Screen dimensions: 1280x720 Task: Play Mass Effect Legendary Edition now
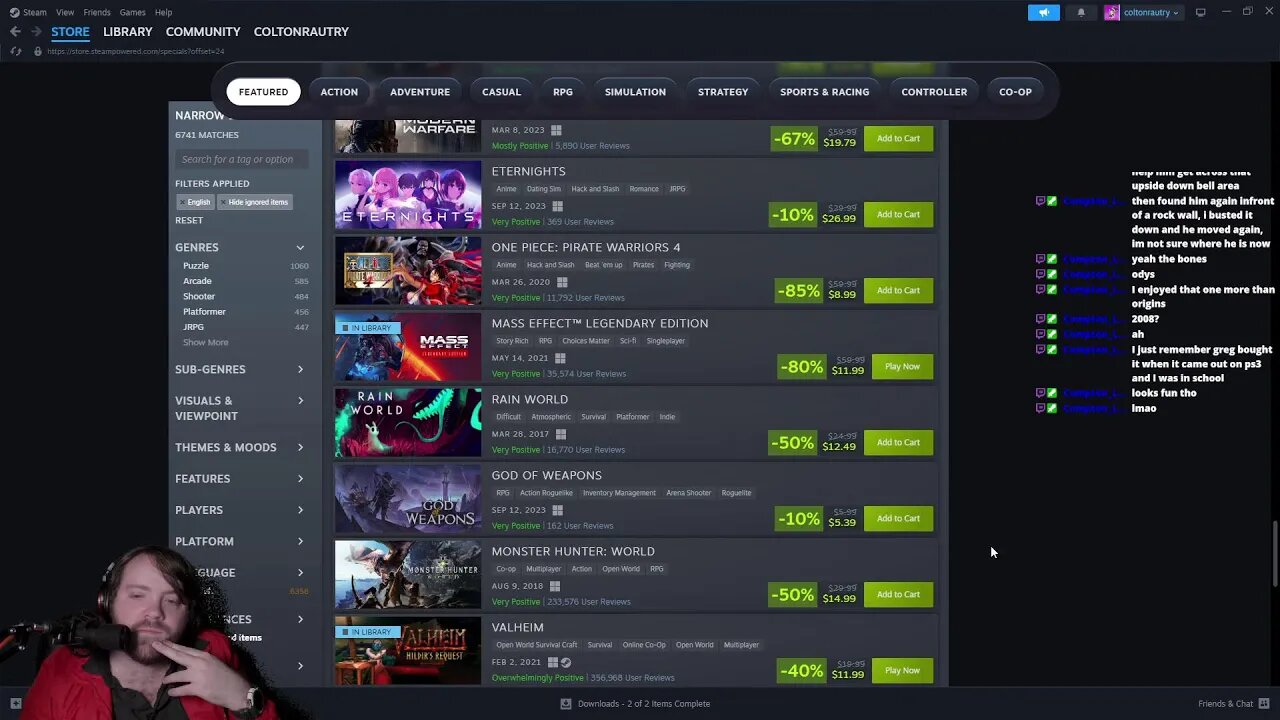coord(902,366)
